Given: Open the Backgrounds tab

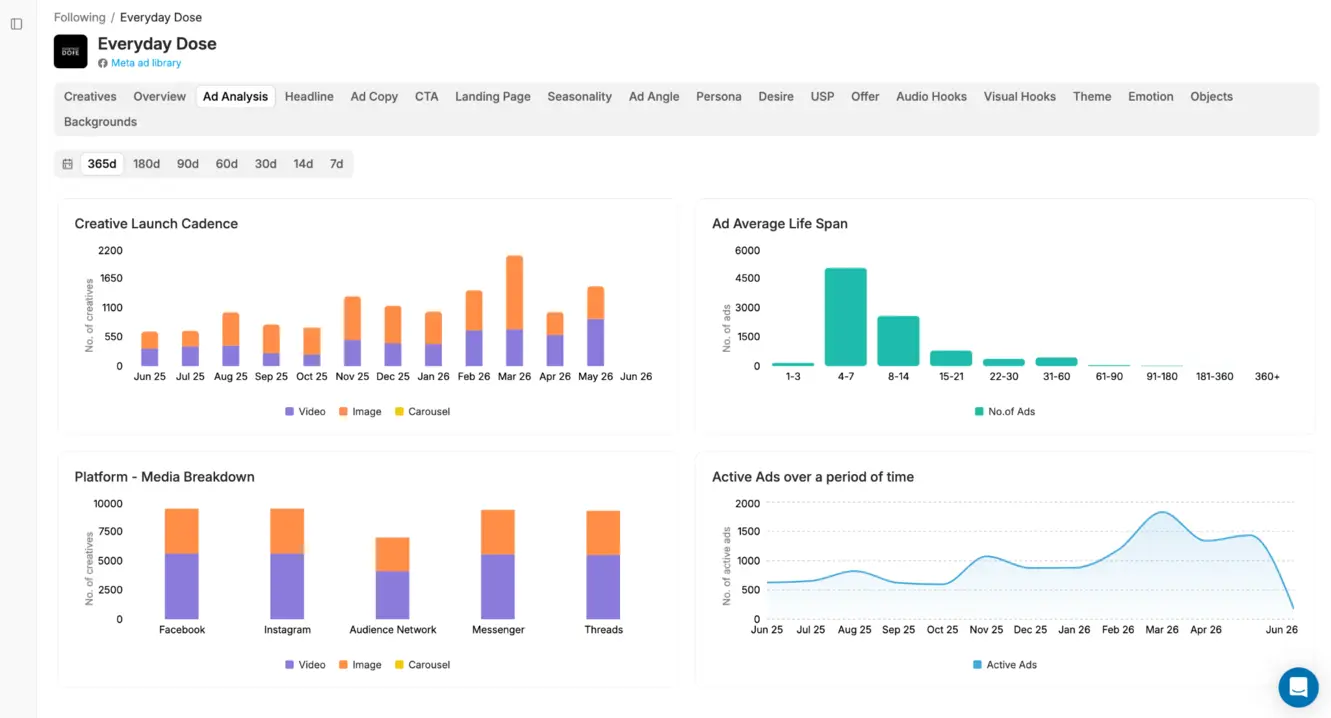Looking at the screenshot, I should [x=100, y=122].
